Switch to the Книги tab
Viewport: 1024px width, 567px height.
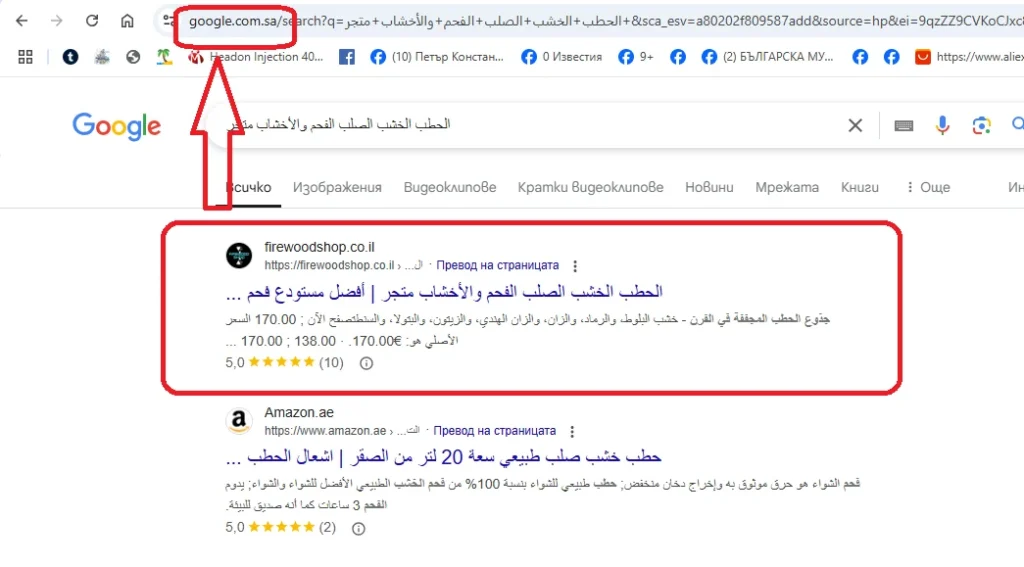pyautogui.click(x=859, y=187)
